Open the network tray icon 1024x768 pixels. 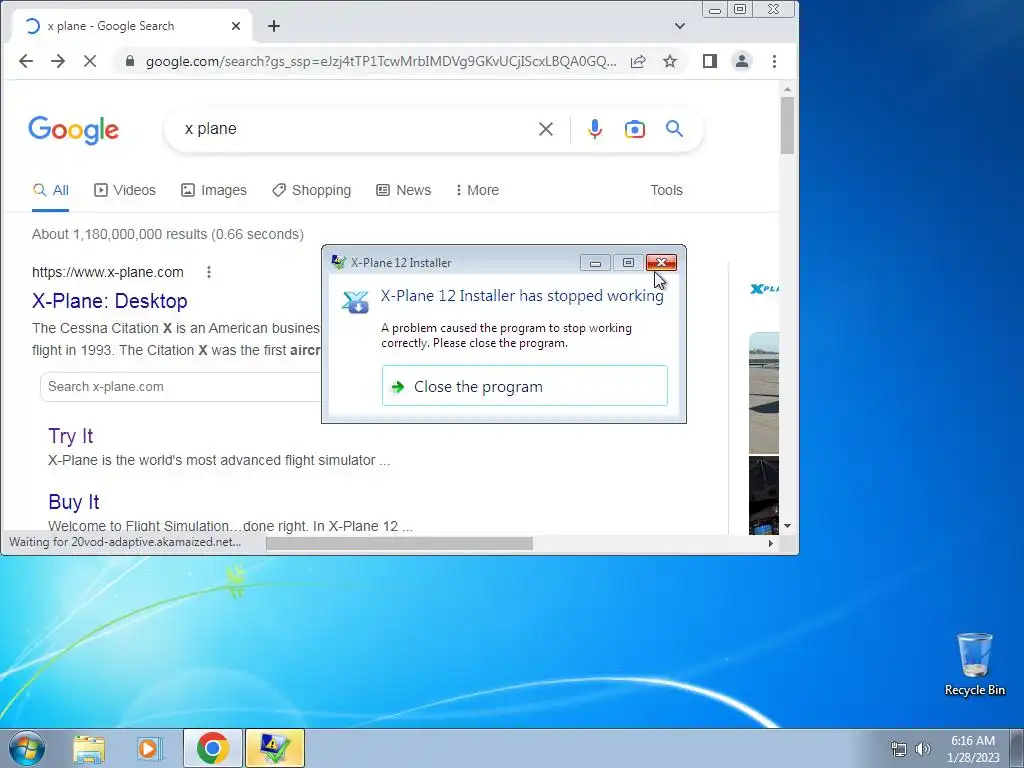[x=899, y=749]
